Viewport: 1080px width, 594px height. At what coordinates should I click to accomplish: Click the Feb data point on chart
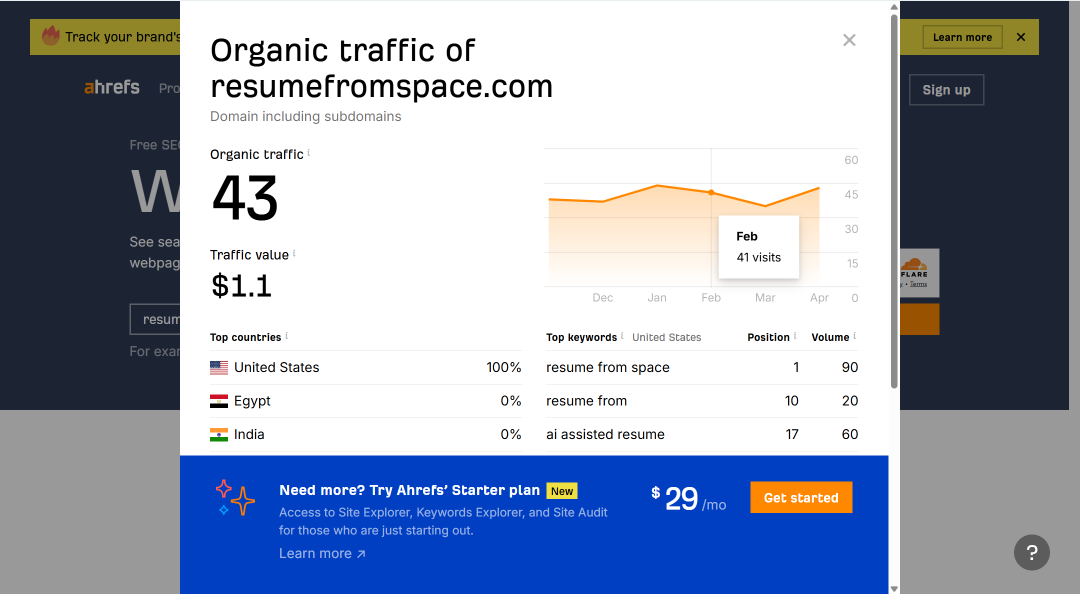tap(712, 192)
